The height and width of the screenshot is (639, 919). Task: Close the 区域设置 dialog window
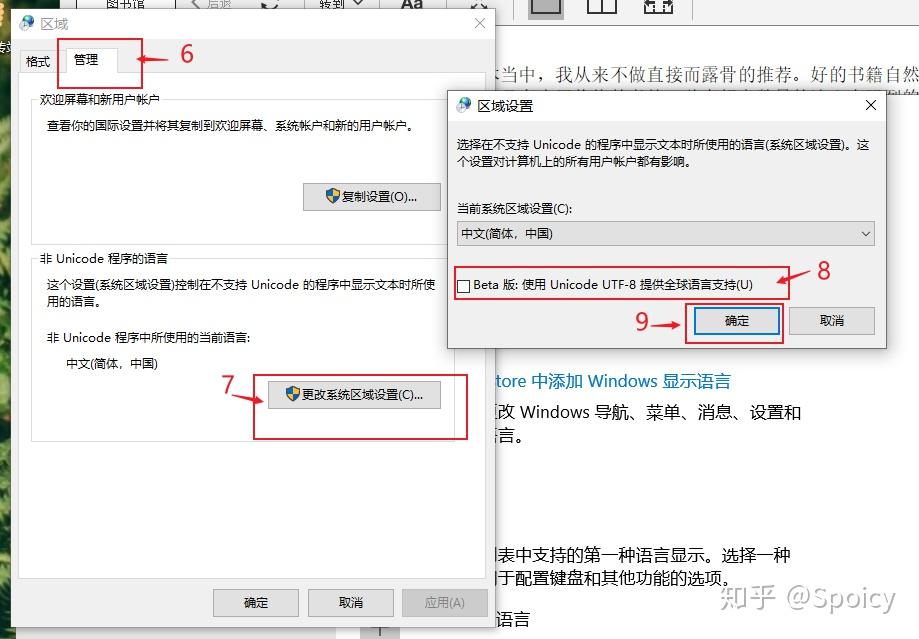click(871, 105)
